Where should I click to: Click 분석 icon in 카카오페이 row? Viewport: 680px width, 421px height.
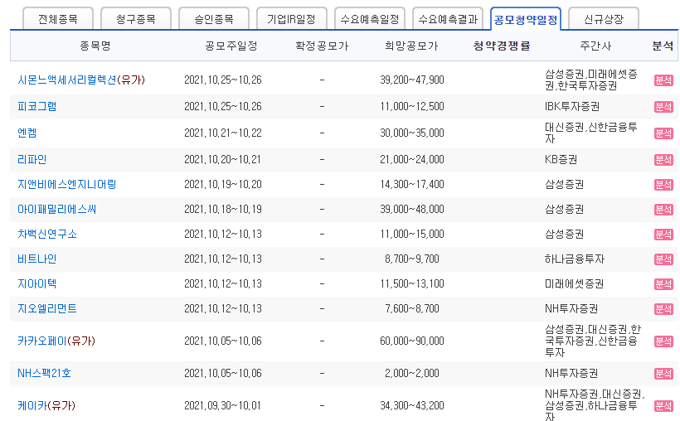pyautogui.click(x=664, y=341)
